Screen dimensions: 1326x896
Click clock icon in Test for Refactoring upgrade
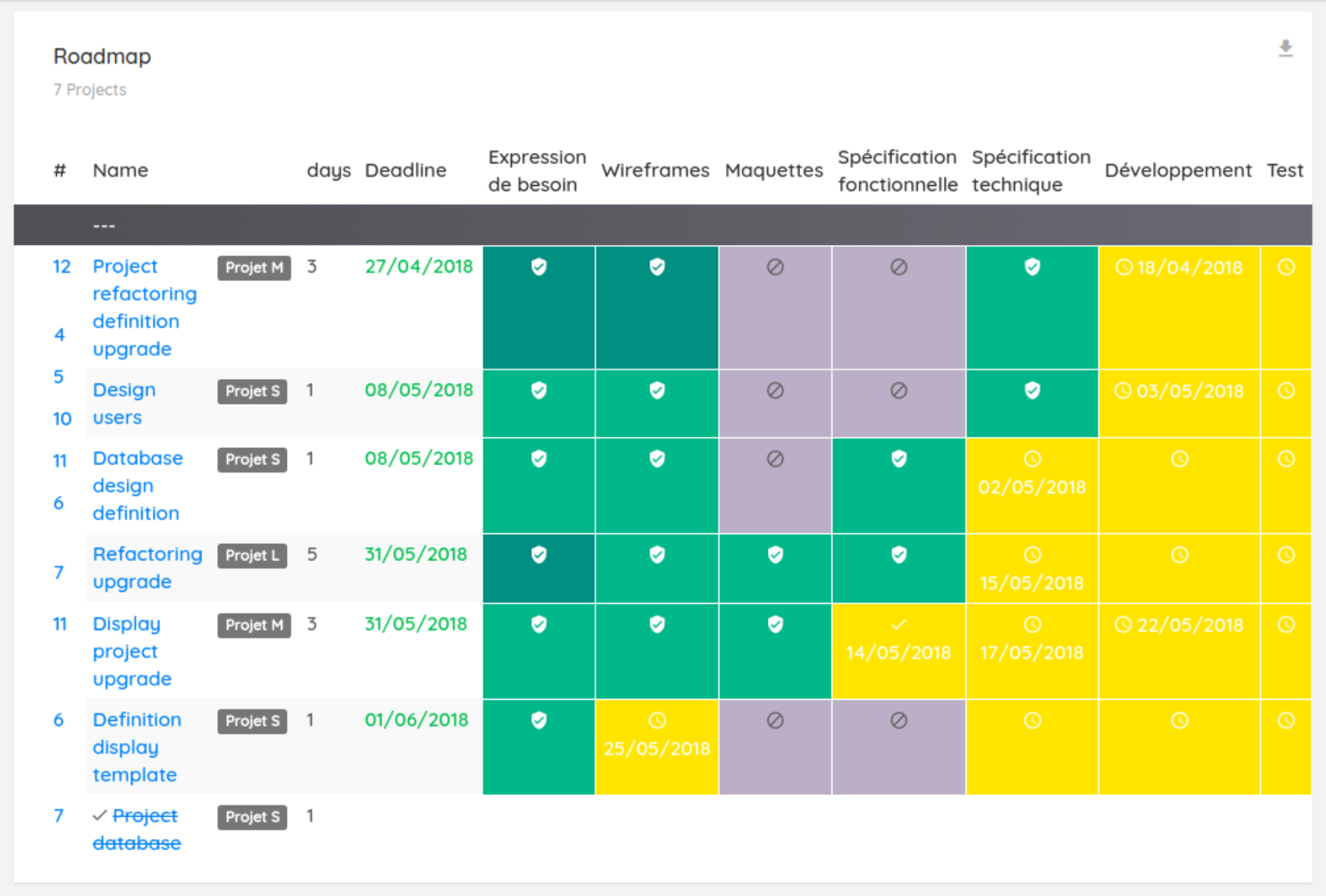click(1286, 555)
